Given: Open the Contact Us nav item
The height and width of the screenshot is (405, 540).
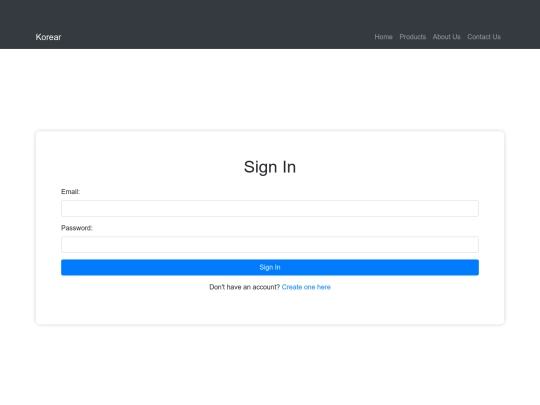Looking at the screenshot, I should pyautogui.click(x=484, y=37).
